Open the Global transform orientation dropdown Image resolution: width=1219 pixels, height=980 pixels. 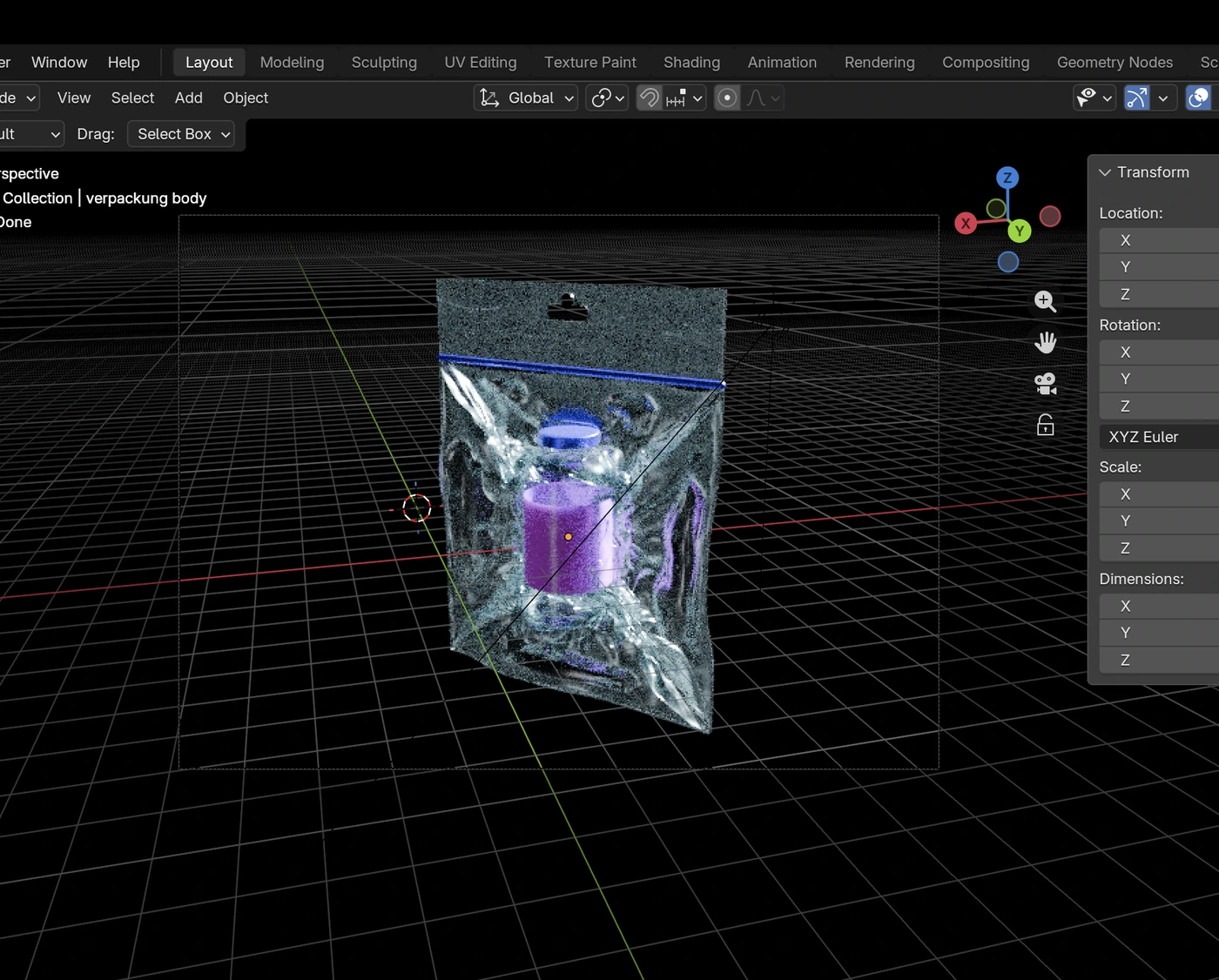coord(527,98)
